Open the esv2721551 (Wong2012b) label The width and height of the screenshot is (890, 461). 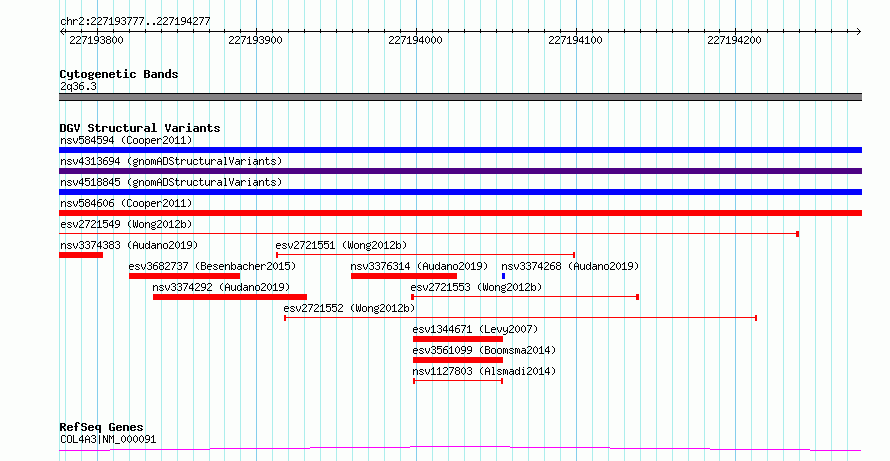click(x=342, y=245)
